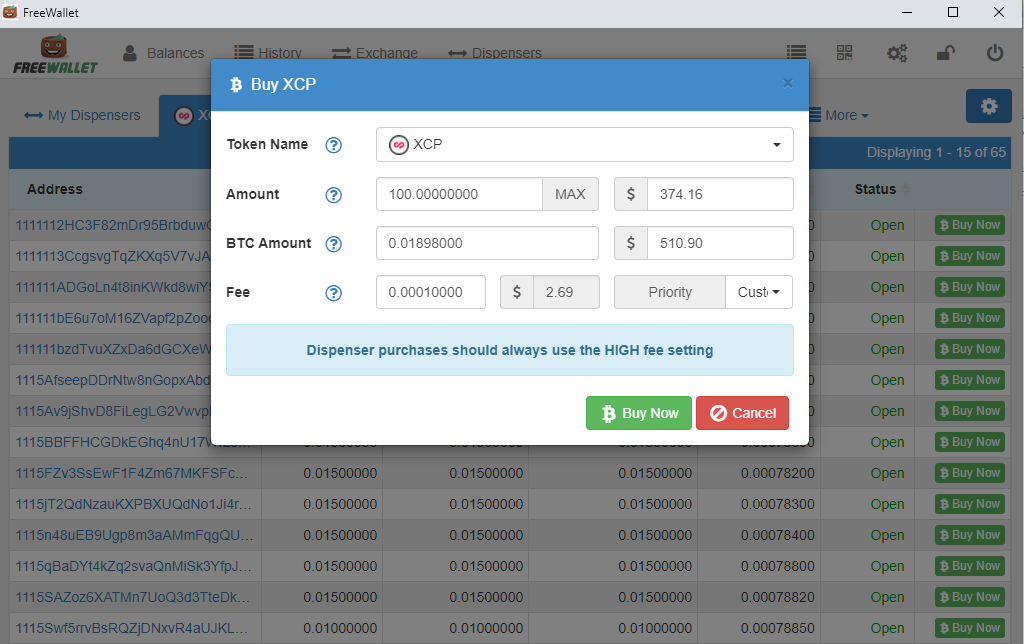Click the fee dollar field showing 2.69

[x=566, y=292]
